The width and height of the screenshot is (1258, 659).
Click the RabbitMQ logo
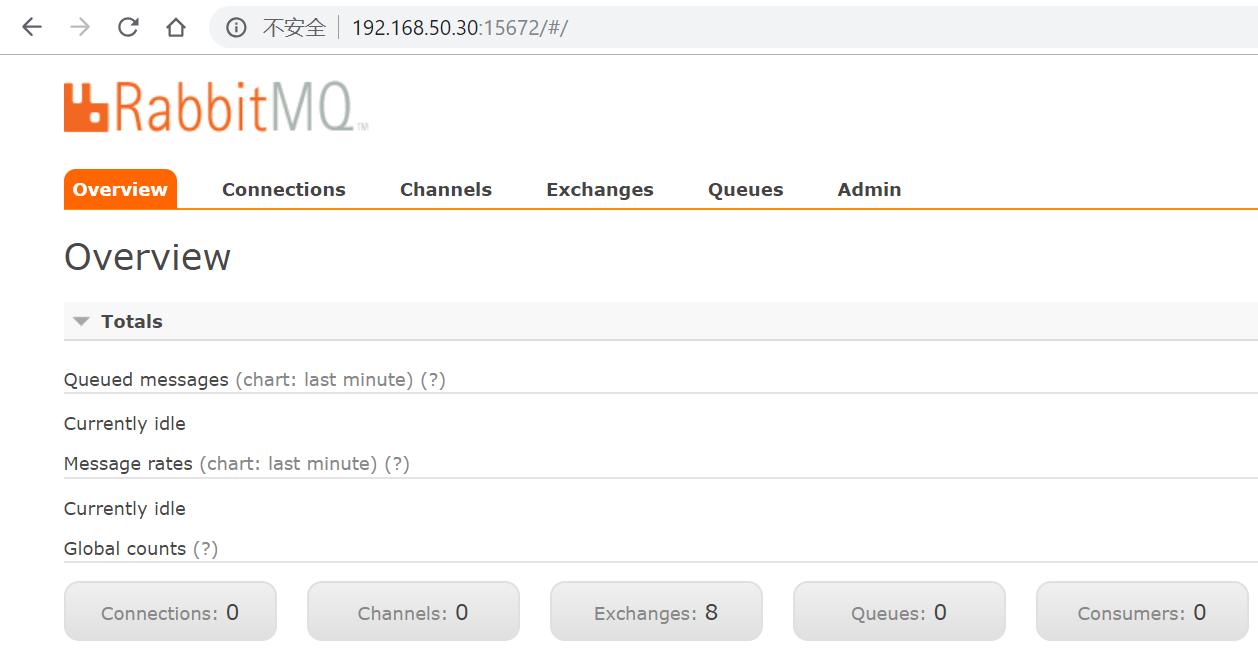(x=216, y=107)
